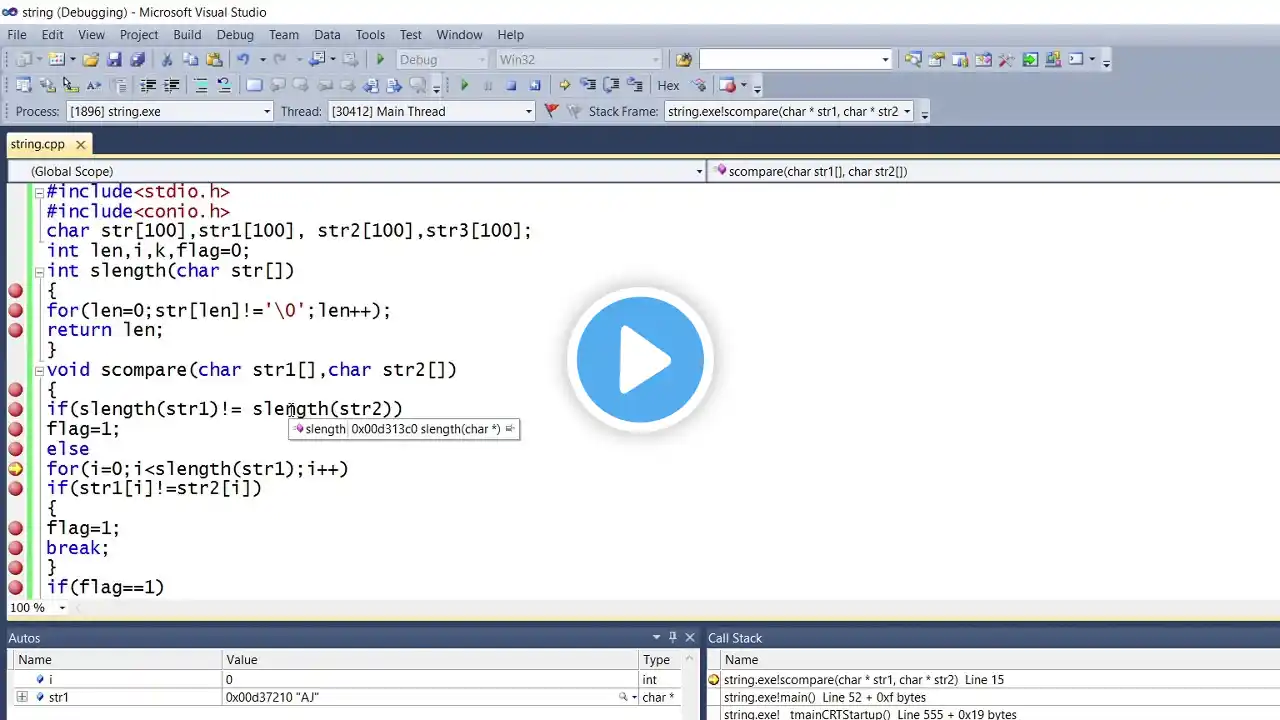Toggle breakpoint on if(str1[i]!=str2[i]) line
The width and height of the screenshot is (1280, 720).
pos(15,489)
